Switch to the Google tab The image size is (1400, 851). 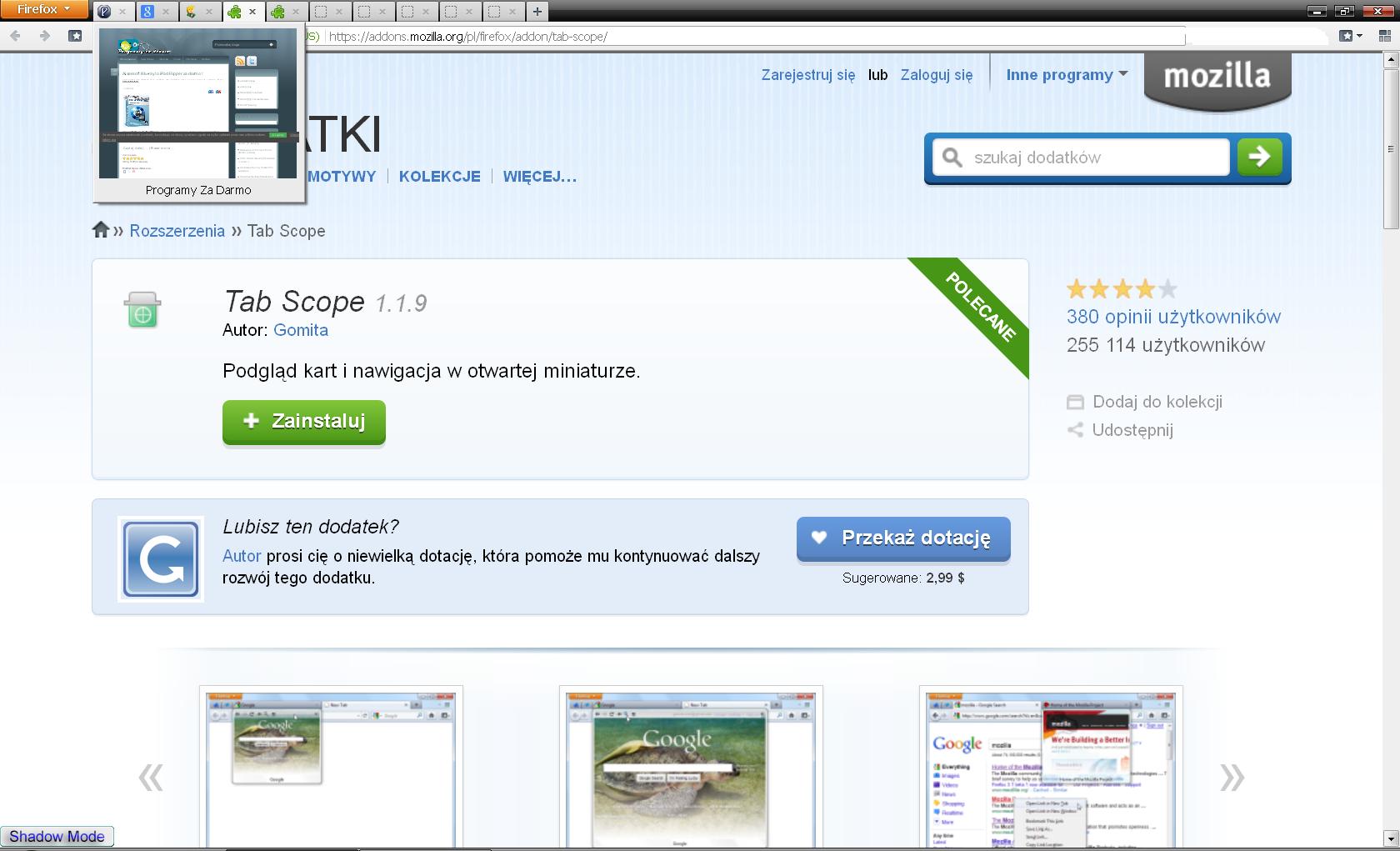click(147, 12)
